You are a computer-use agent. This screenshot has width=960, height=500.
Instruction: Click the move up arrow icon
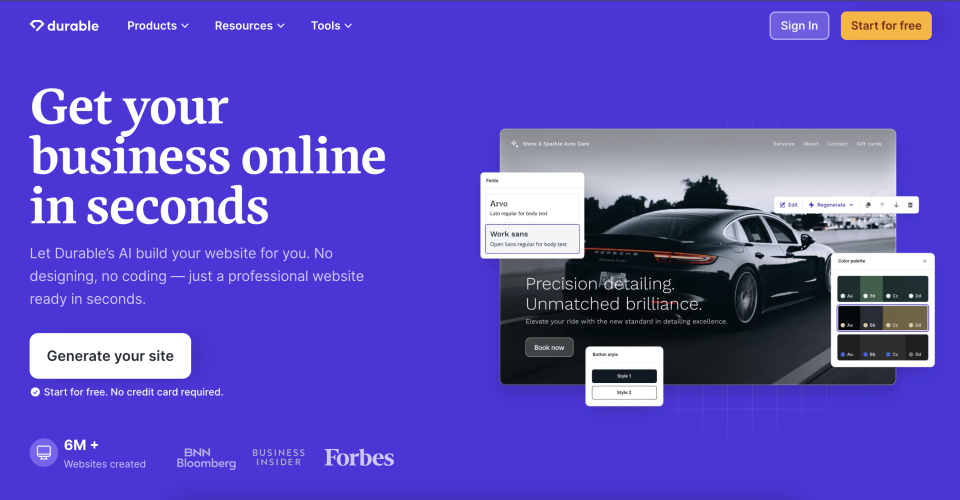[x=882, y=205]
